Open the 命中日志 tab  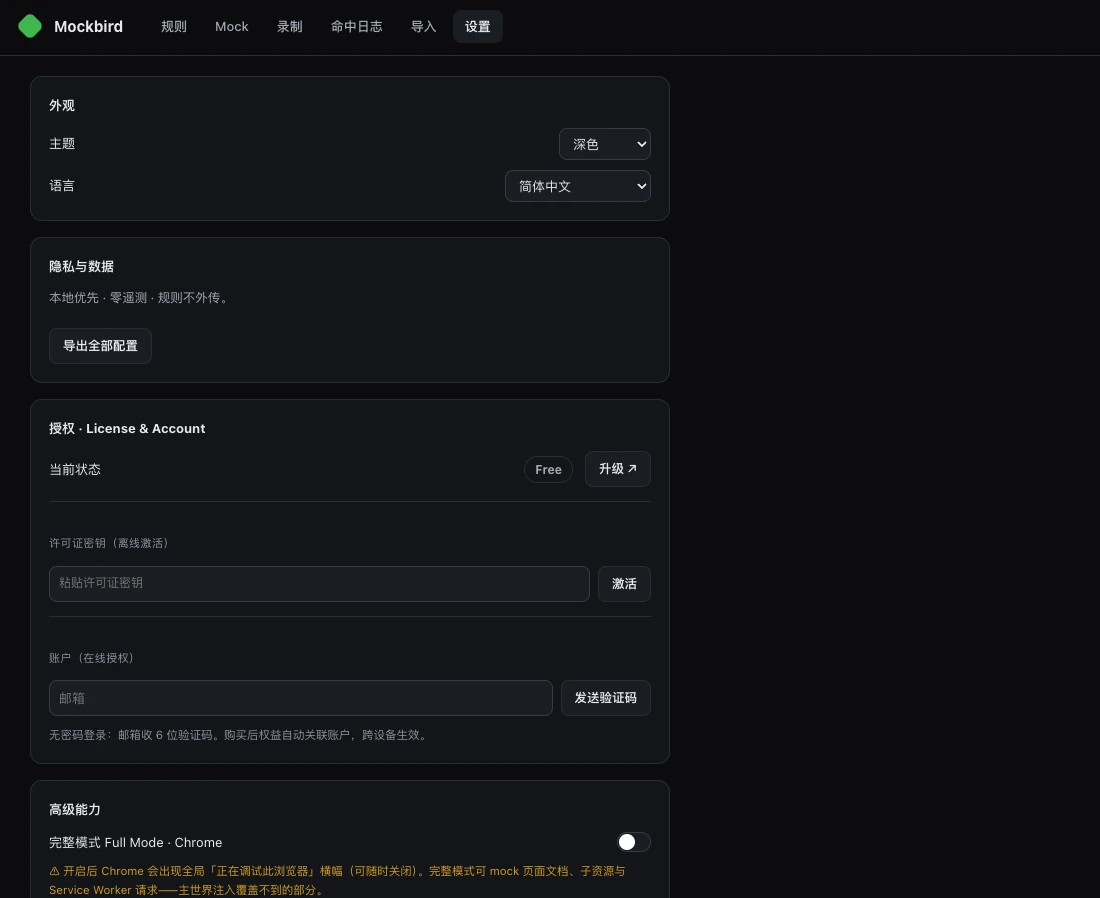click(356, 27)
